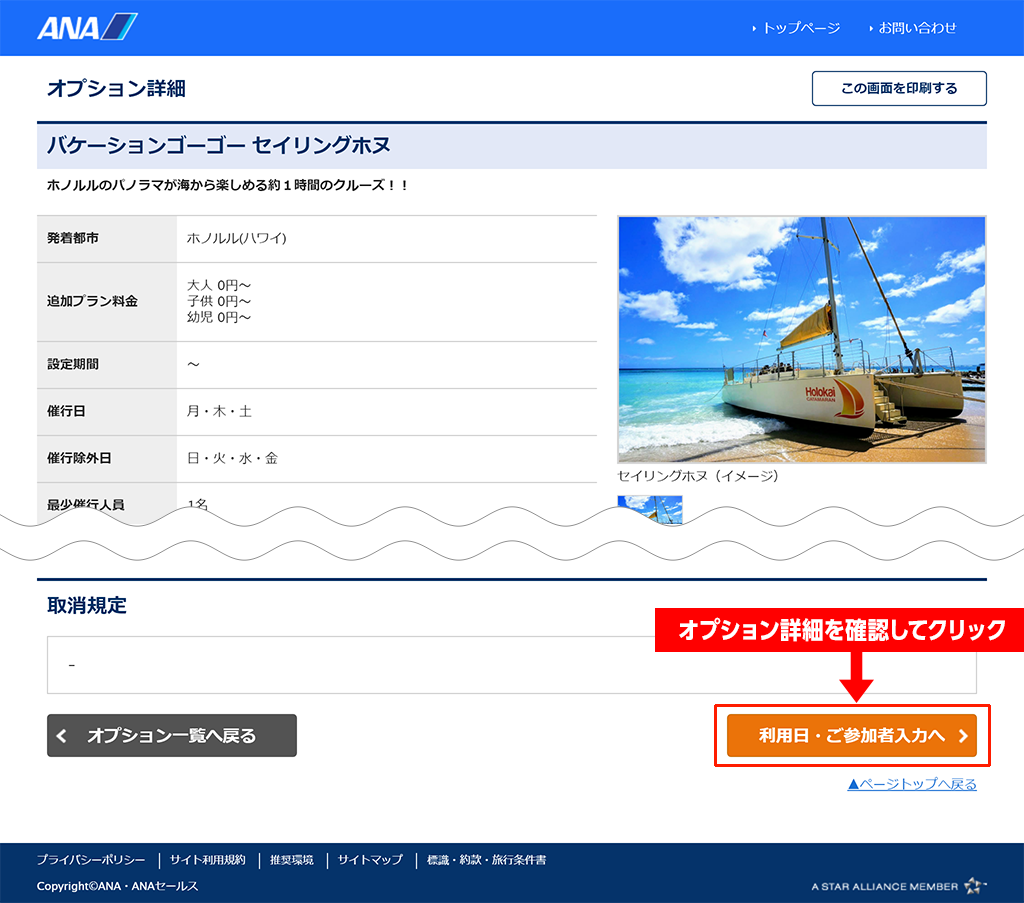Go to トップページ from the header
The image size is (1024, 903).
[800, 28]
